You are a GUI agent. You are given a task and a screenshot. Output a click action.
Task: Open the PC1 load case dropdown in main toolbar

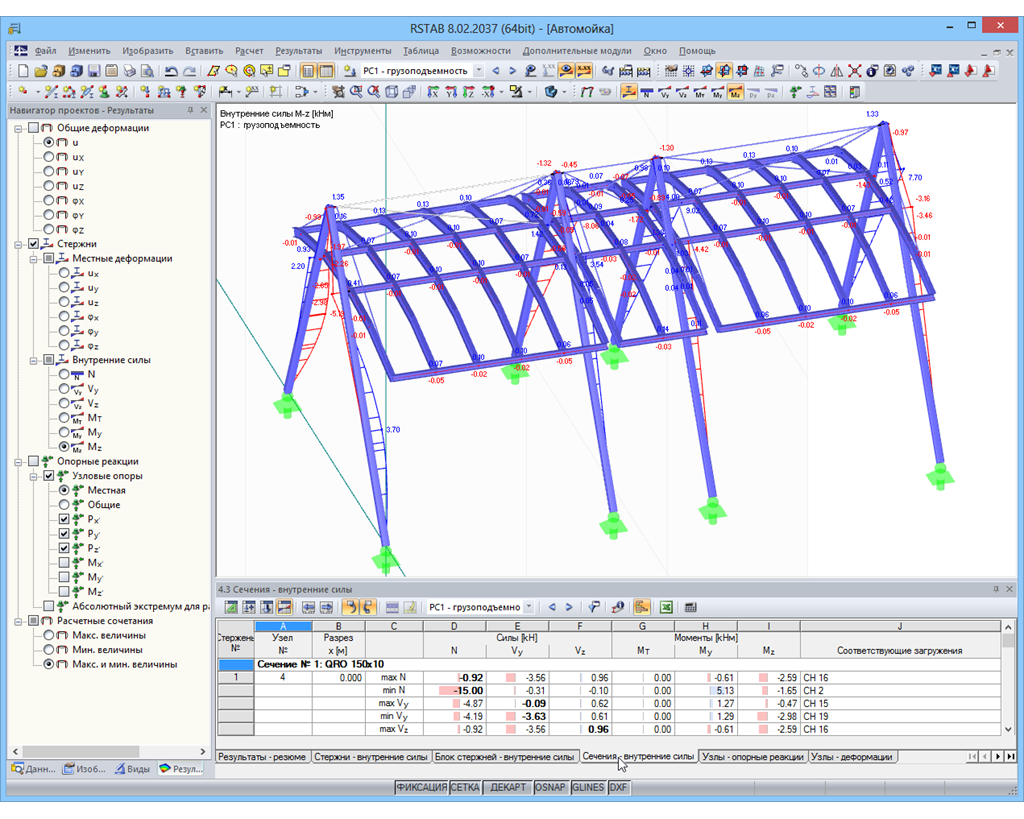[x=479, y=71]
